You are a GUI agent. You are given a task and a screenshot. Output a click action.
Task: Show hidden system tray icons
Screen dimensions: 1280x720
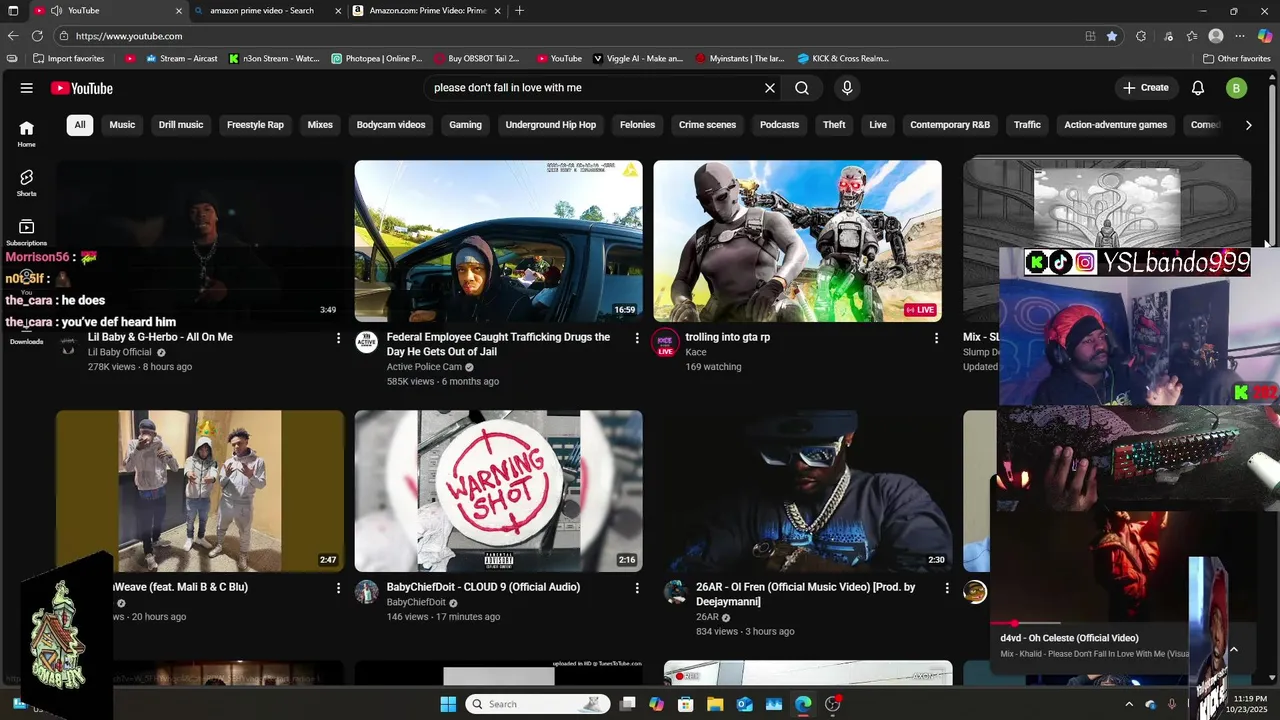[1130, 704]
